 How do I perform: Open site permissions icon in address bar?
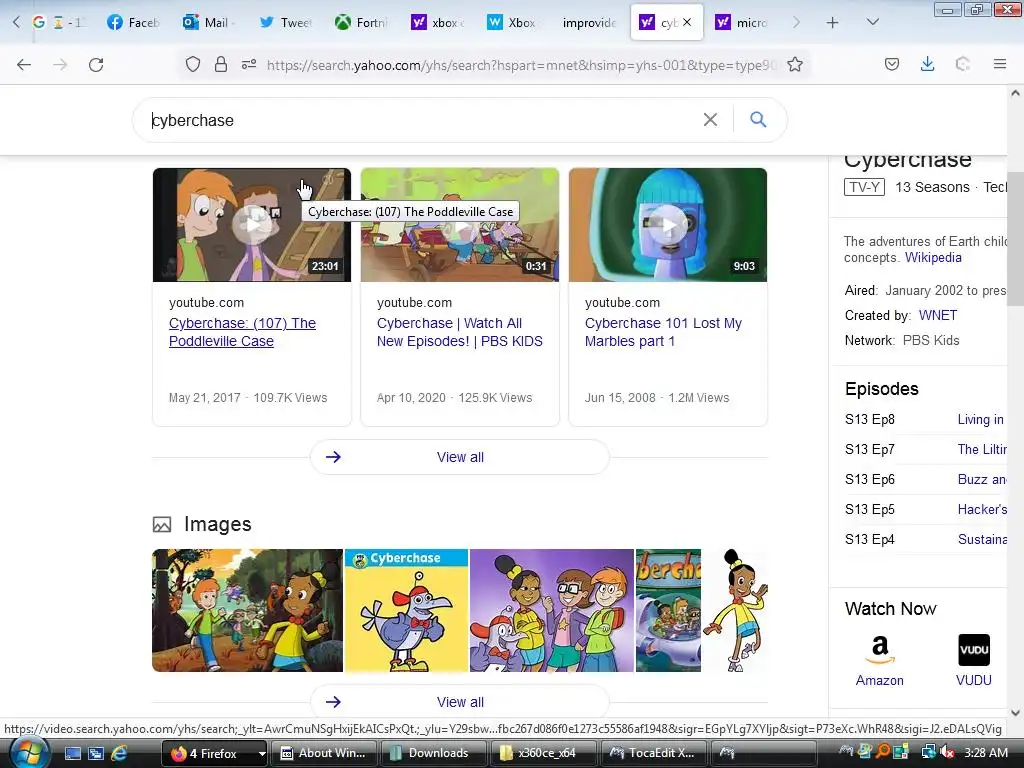249,65
